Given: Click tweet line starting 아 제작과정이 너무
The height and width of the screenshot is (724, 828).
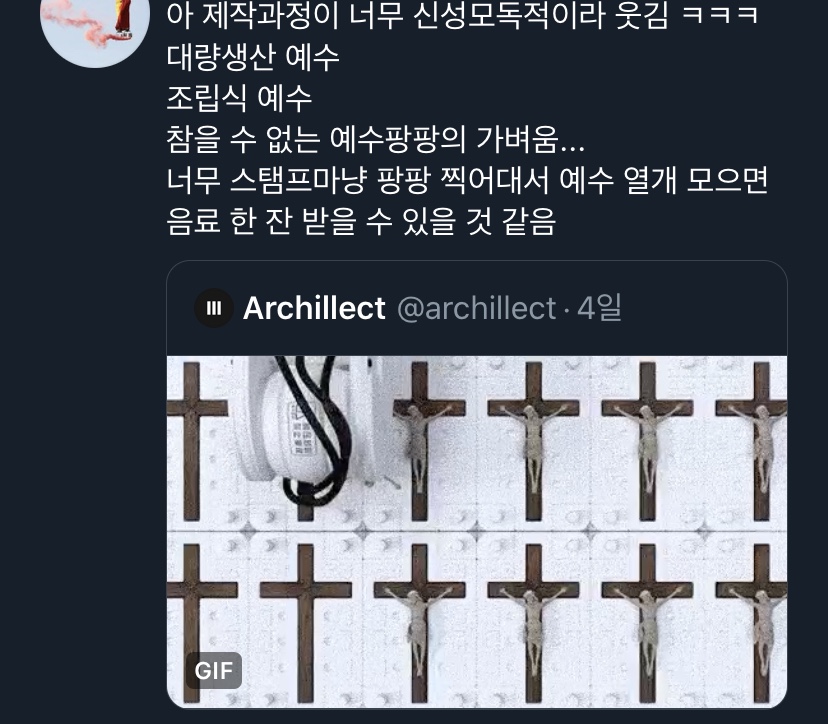Looking at the screenshot, I should (x=462, y=15).
